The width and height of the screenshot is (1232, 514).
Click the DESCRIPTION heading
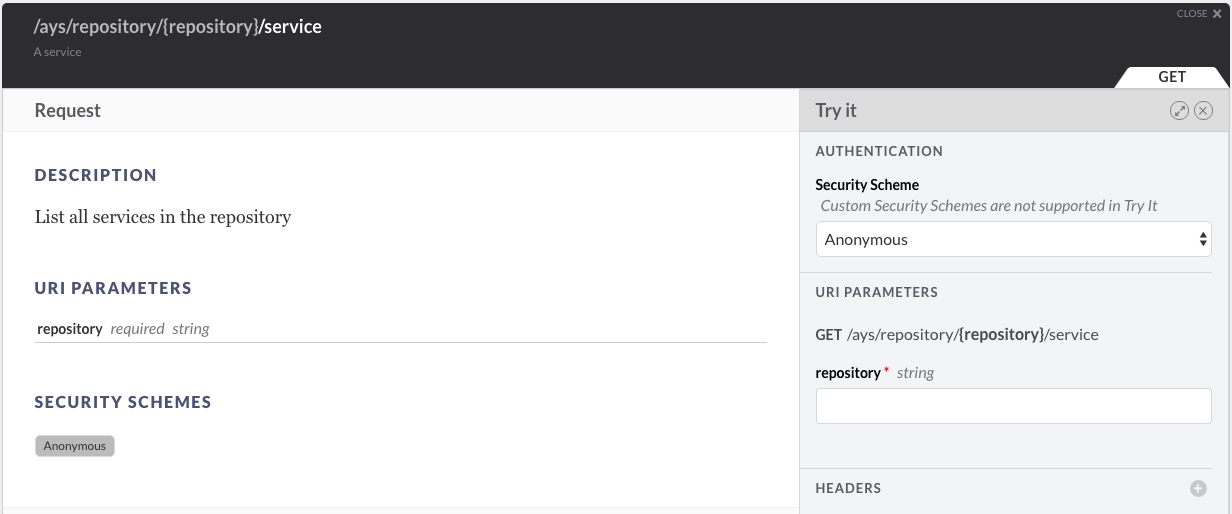96,175
